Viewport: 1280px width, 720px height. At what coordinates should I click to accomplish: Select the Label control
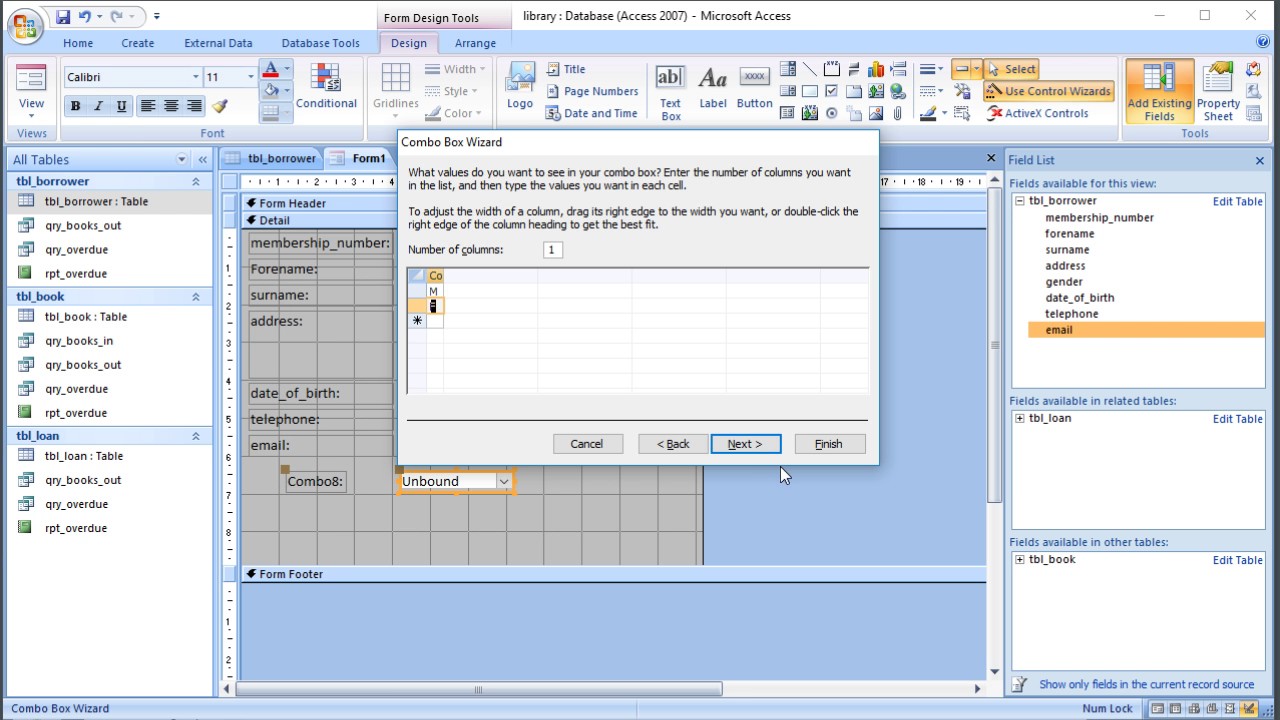tap(713, 86)
